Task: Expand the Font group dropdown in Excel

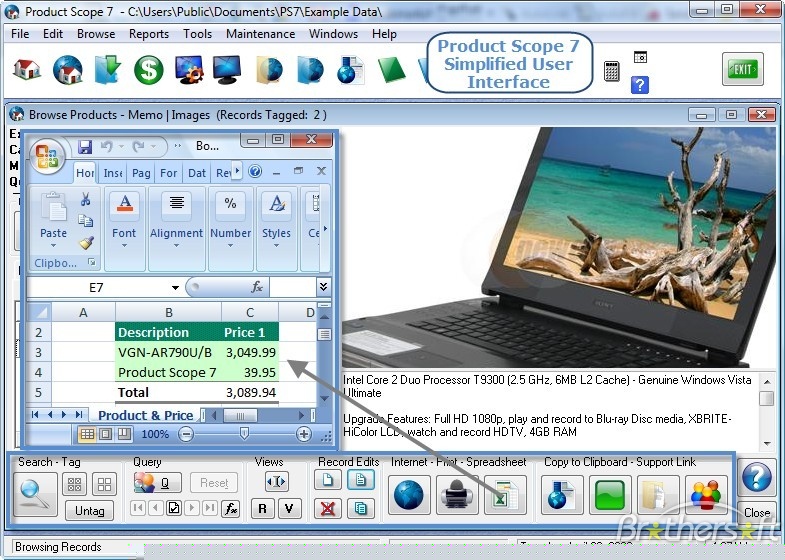Action: click(x=124, y=245)
